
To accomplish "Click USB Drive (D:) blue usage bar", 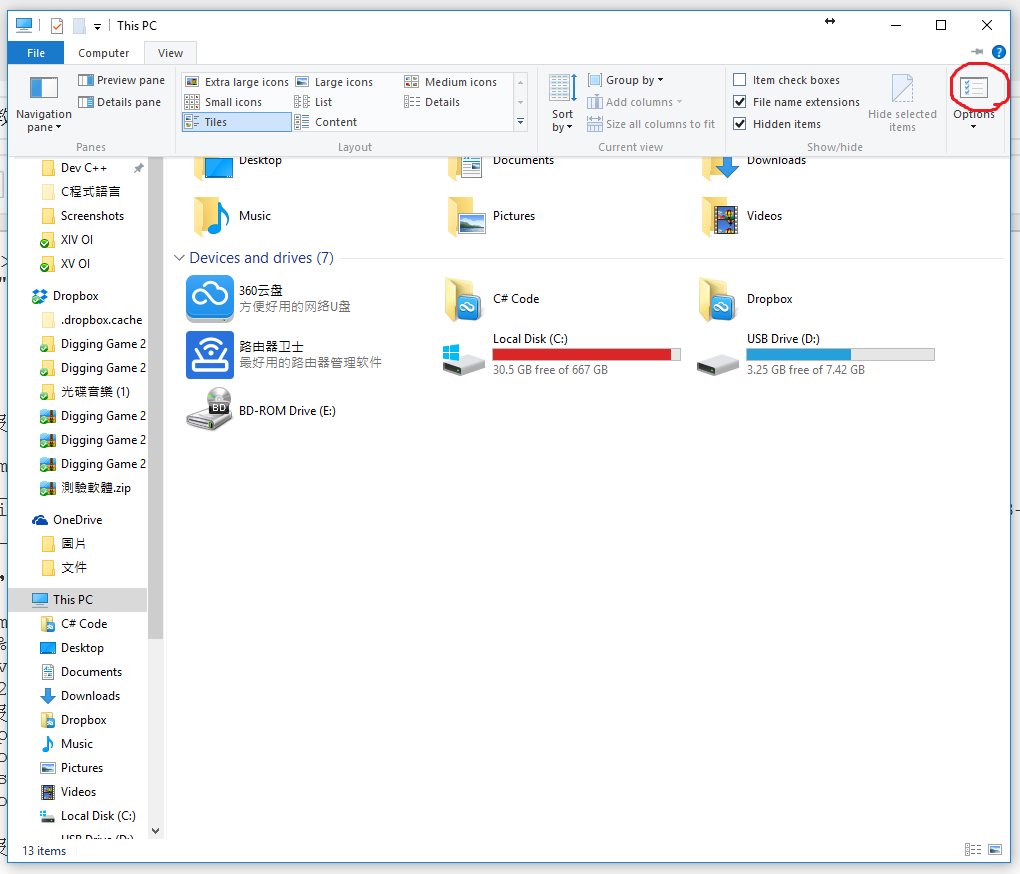I will coord(840,354).
